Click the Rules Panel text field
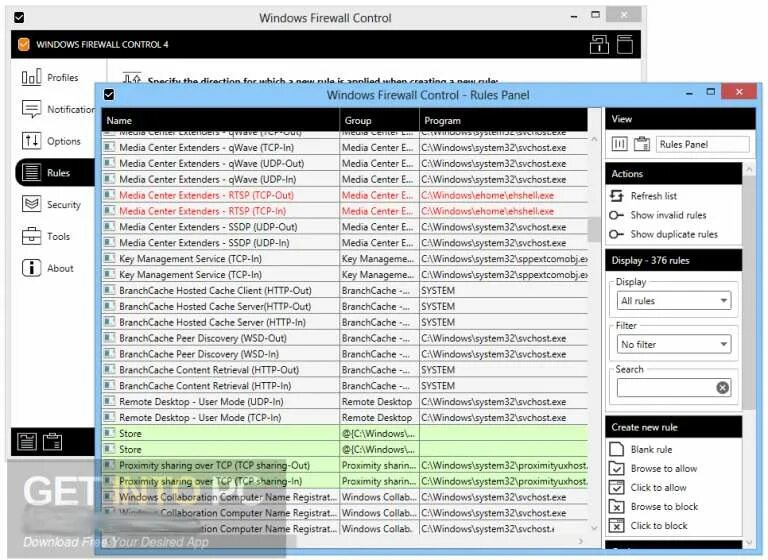This screenshot has height=560, width=768. pyautogui.click(x=702, y=144)
